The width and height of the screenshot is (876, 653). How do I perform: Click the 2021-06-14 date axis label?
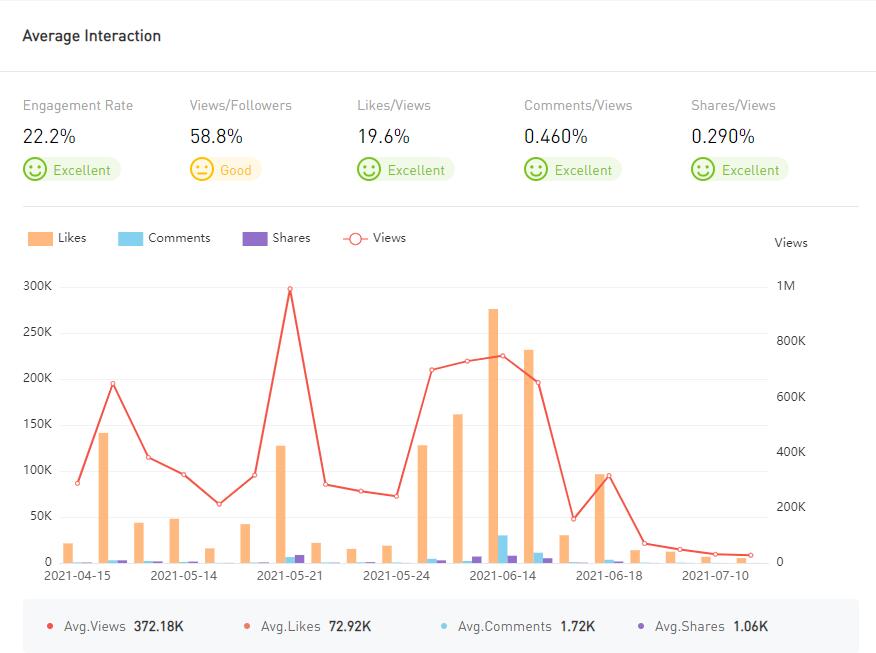click(x=502, y=576)
